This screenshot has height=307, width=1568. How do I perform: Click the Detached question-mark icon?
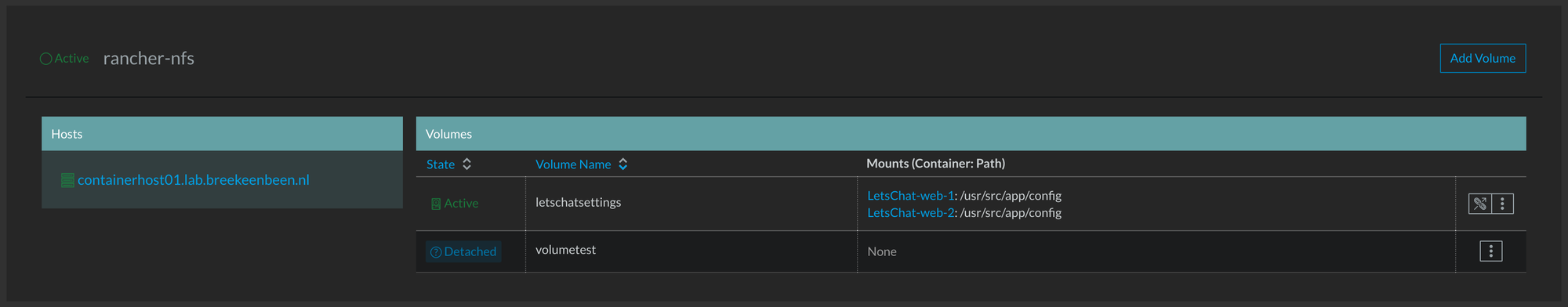pyautogui.click(x=436, y=252)
